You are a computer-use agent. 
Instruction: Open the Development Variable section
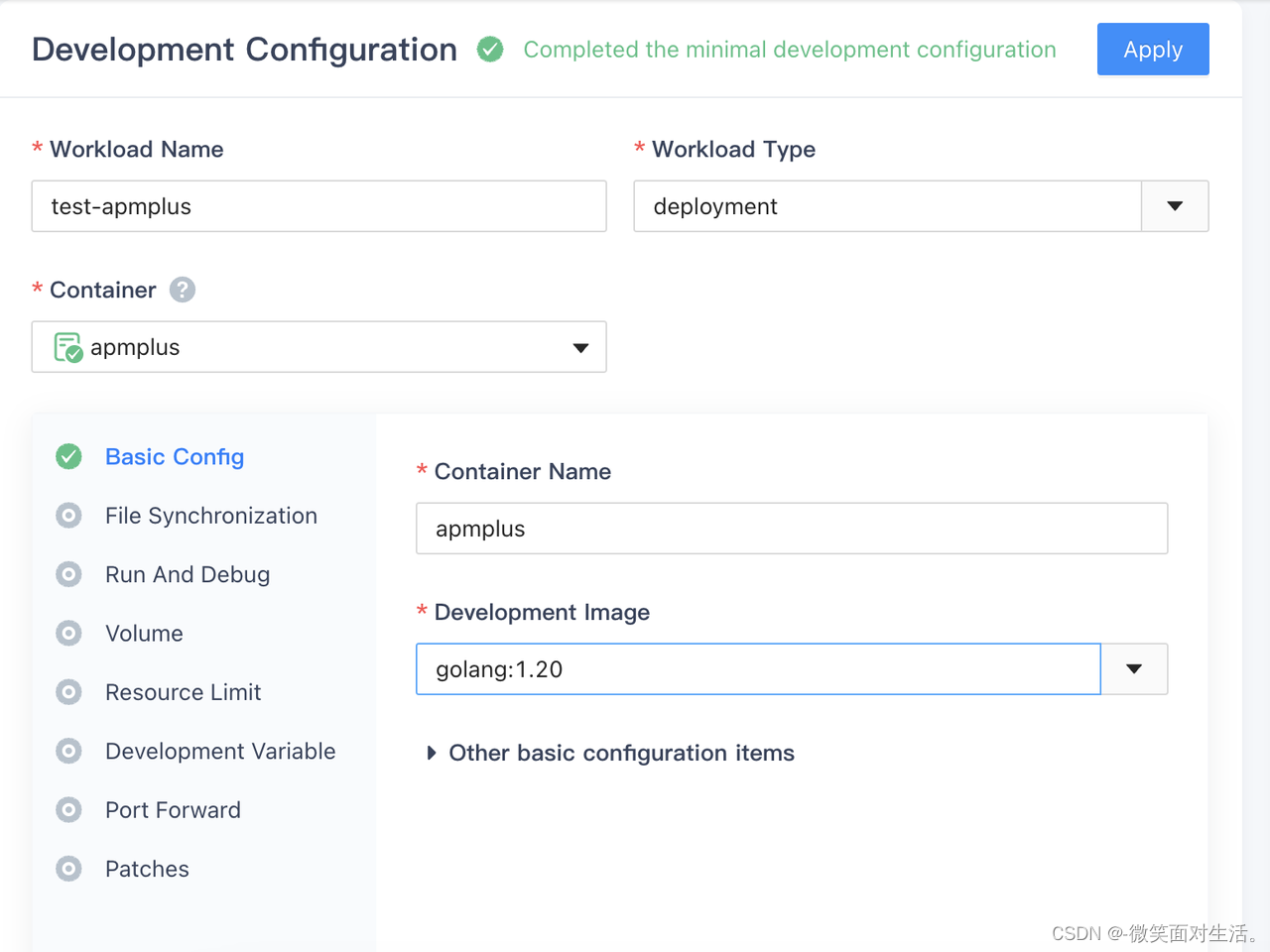coord(220,751)
